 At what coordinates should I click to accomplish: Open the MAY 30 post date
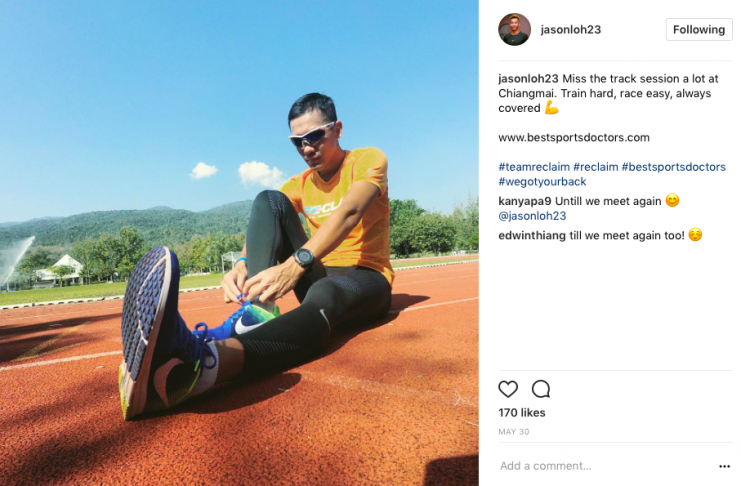coord(514,432)
